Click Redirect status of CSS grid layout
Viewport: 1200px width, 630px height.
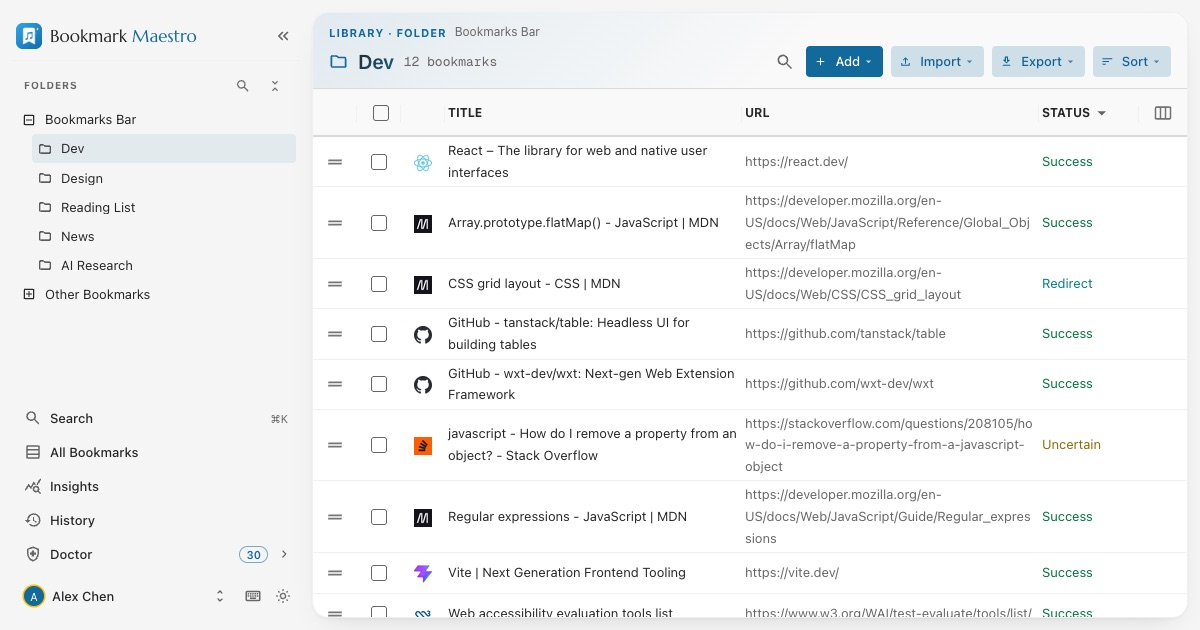click(1067, 284)
